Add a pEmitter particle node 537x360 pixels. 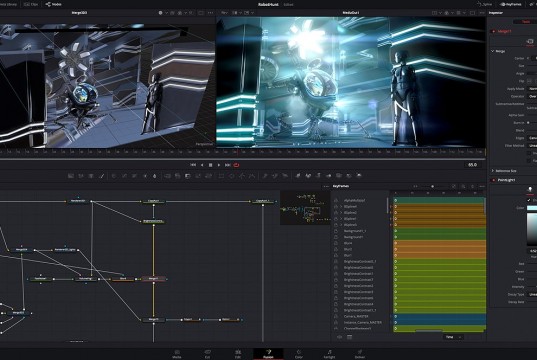click(x=264, y=176)
